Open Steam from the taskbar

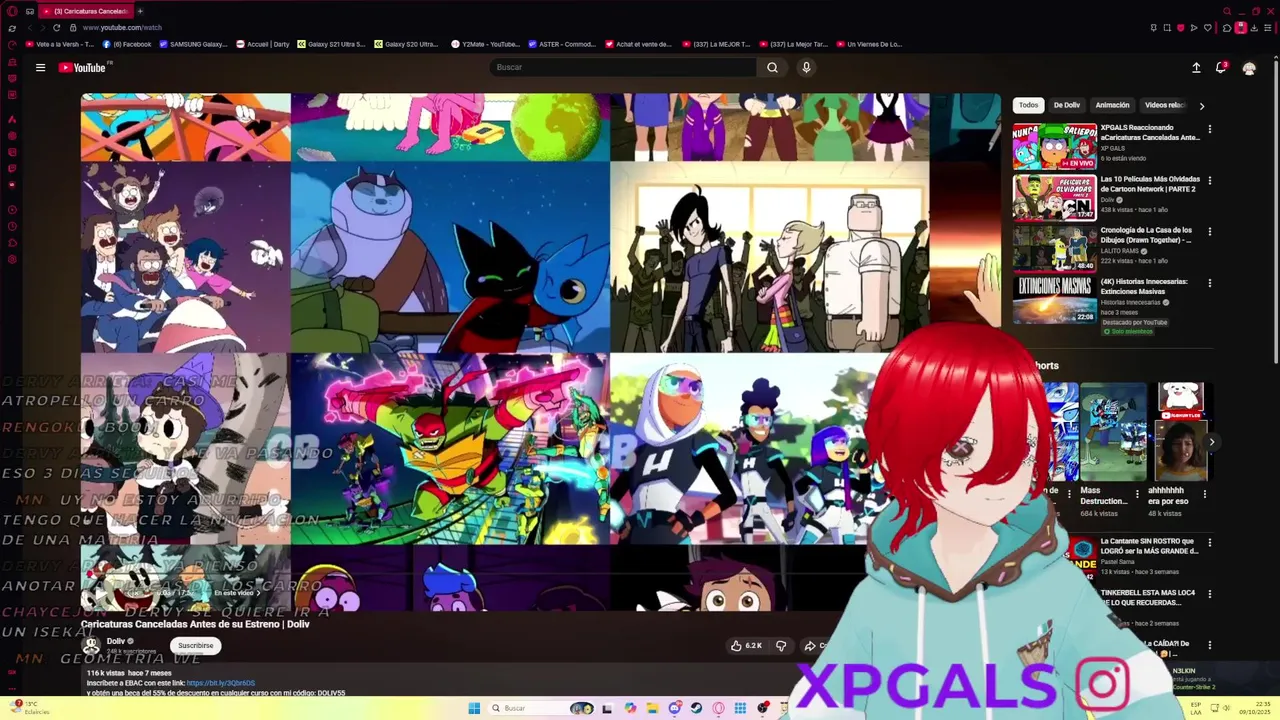click(x=696, y=708)
